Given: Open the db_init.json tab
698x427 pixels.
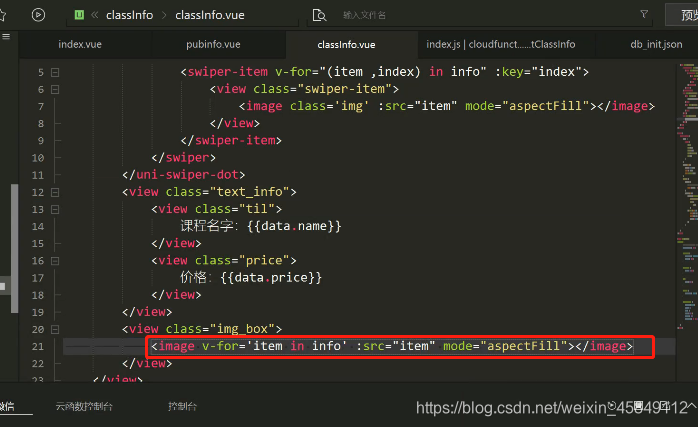Looking at the screenshot, I should tap(656, 45).
